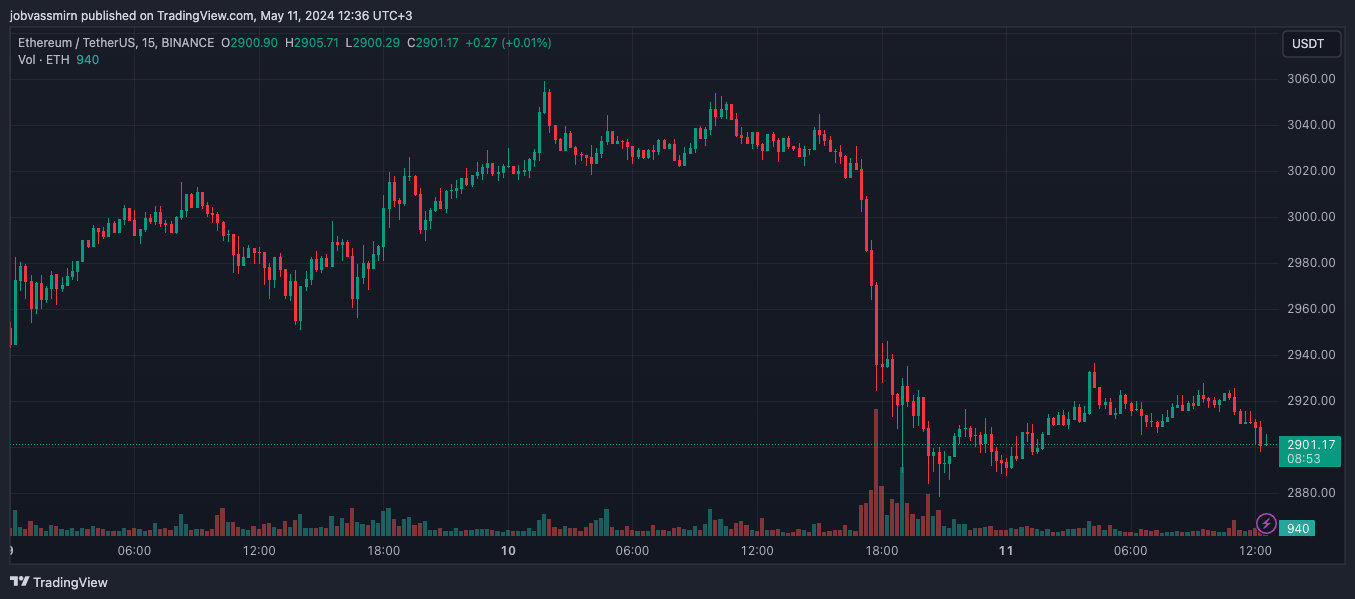Click the 940 volume value tag
This screenshot has width=1355, height=599.
(x=1298, y=528)
